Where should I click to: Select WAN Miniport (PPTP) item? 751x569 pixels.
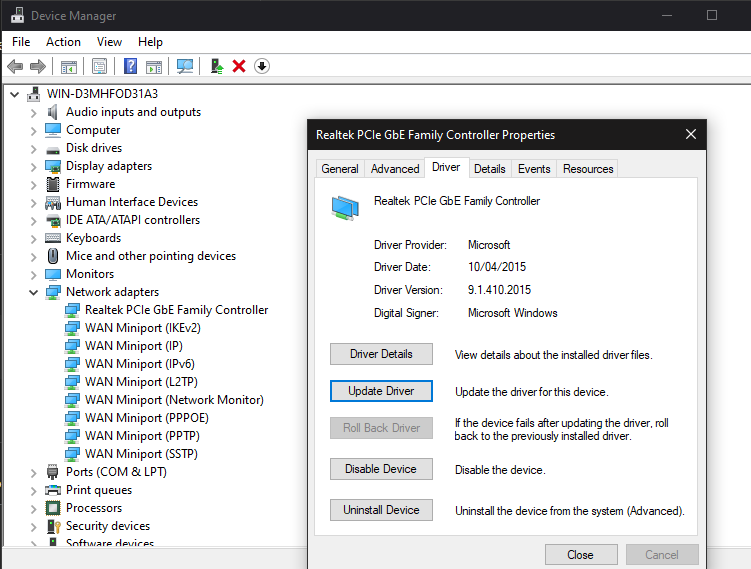pyautogui.click(x=142, y=436)
